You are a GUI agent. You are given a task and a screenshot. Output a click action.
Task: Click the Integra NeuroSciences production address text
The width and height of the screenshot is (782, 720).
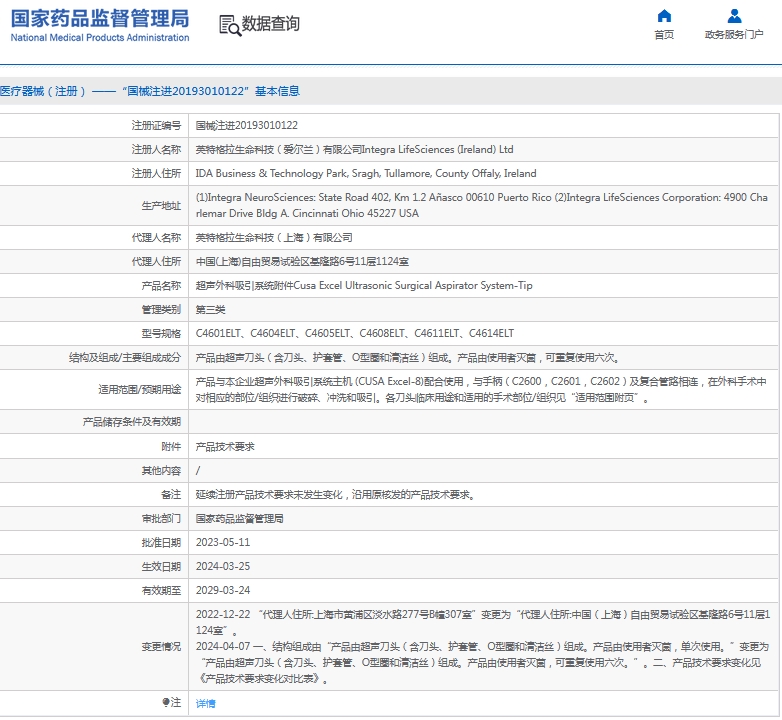[481, 205]
